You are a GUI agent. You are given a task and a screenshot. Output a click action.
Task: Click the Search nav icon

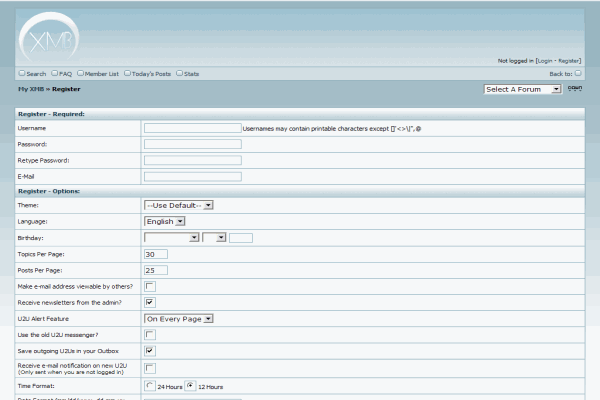click(22, 73)
